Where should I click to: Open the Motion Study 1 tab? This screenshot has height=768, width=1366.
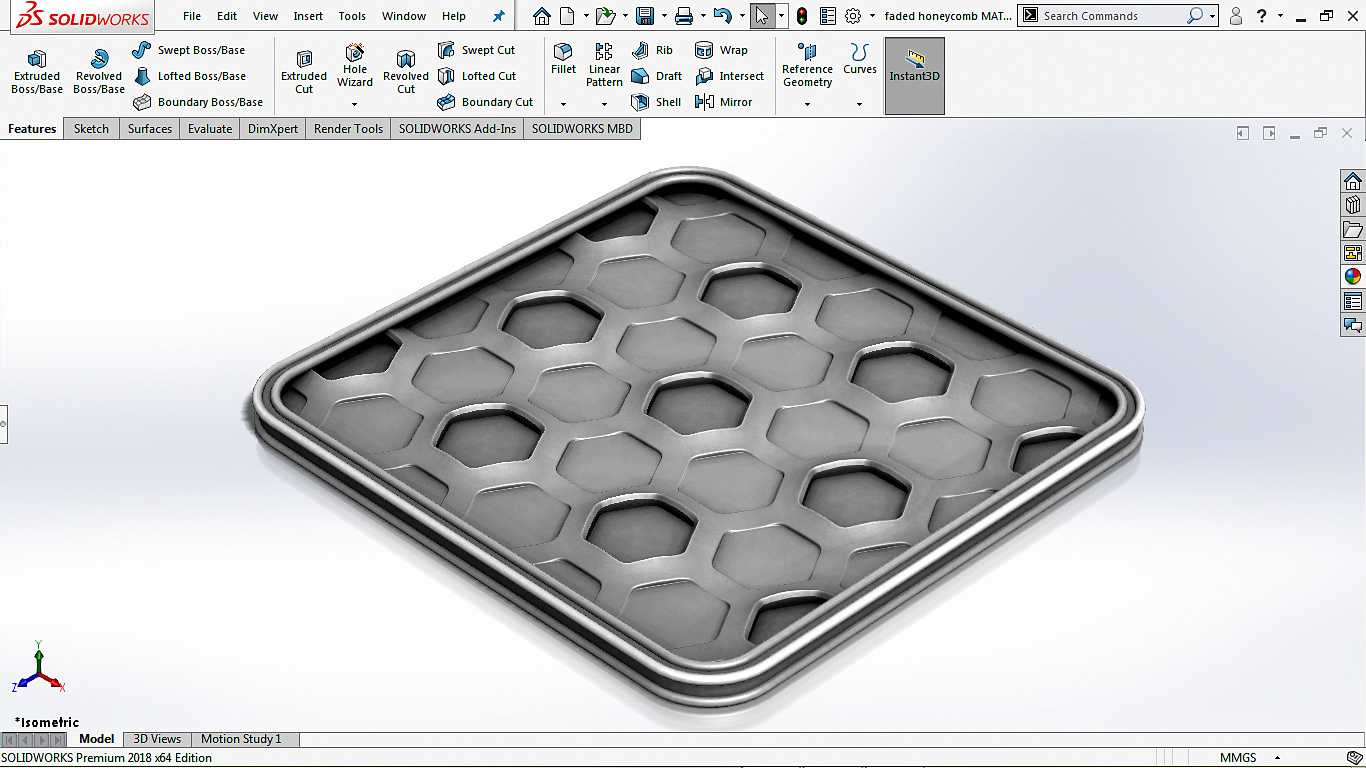pos(241,739)
